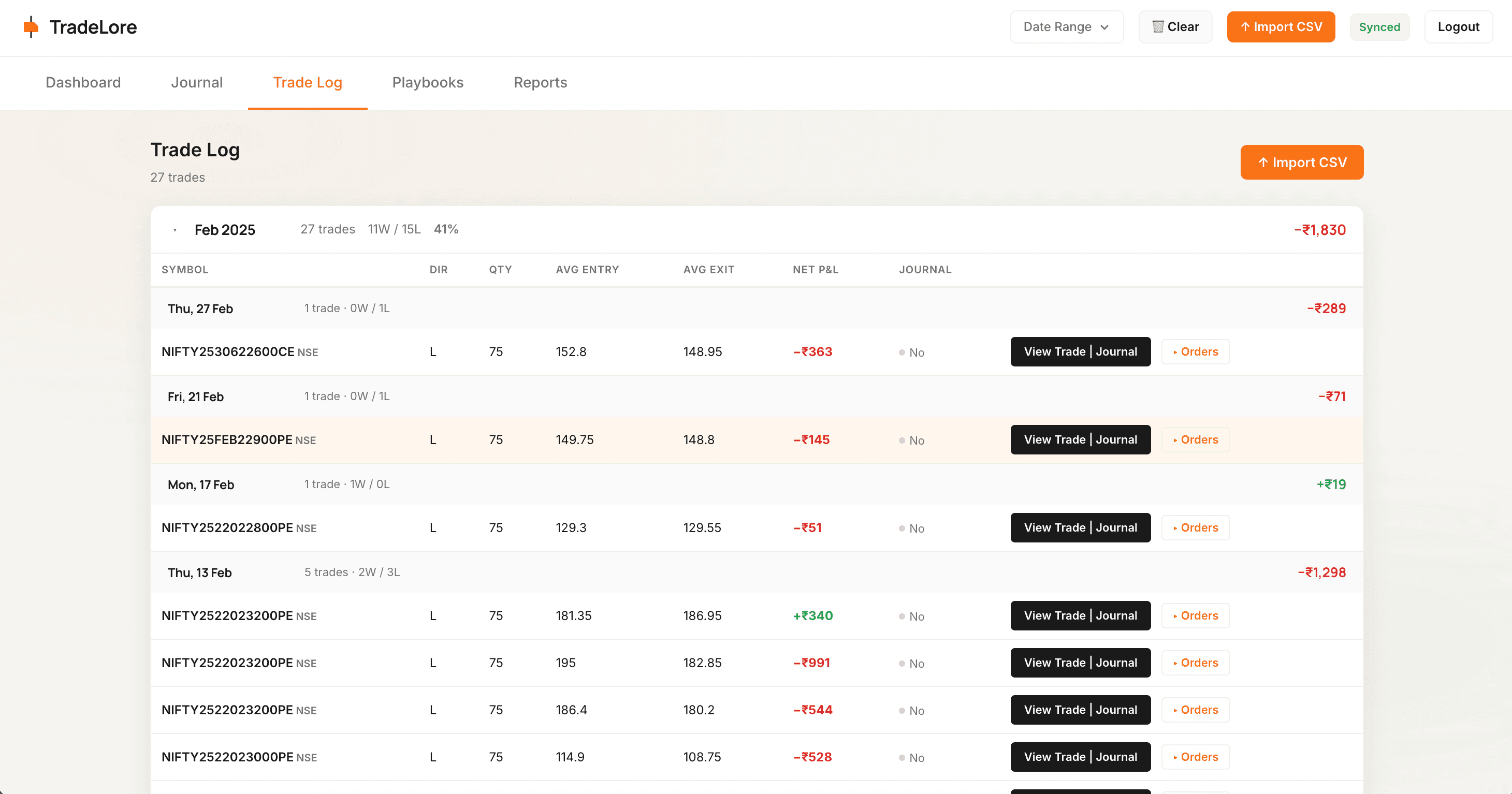Click the Fri, 21 Feb day header
This screenshot has width=1512, height=794.
click(x=757, y=396)
